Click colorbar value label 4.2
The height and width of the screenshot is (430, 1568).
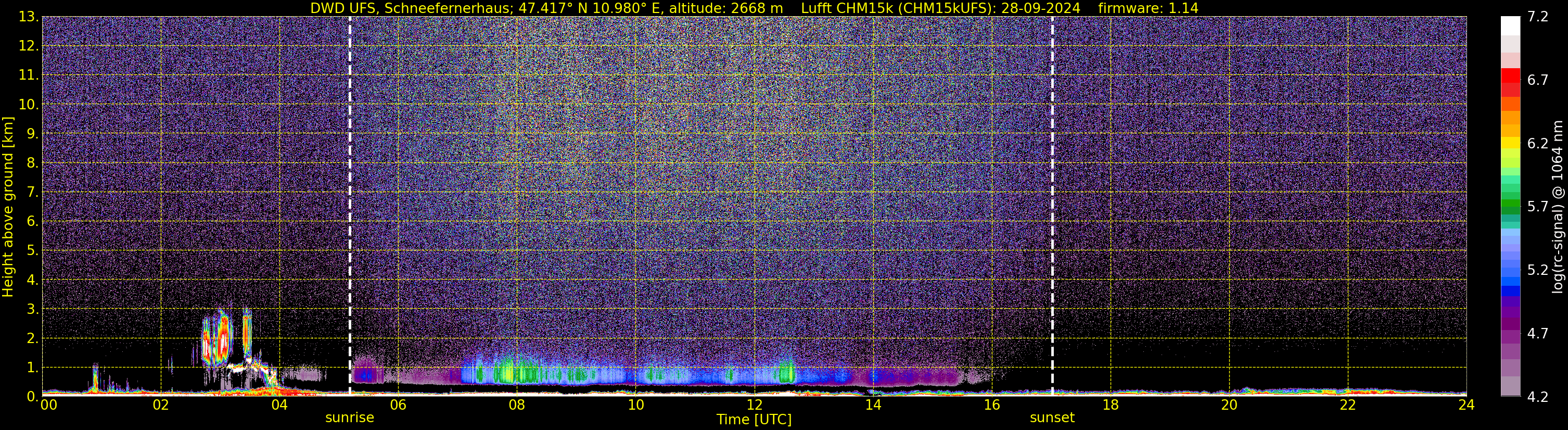(x=1538, y=397)
